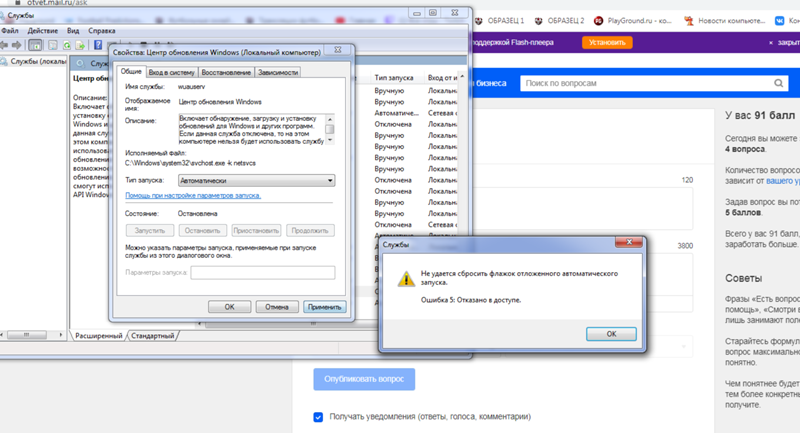Dismiss the Flash banner with the × icon
The height and width of the screenshot is (433, 800).
coord(770,43)
